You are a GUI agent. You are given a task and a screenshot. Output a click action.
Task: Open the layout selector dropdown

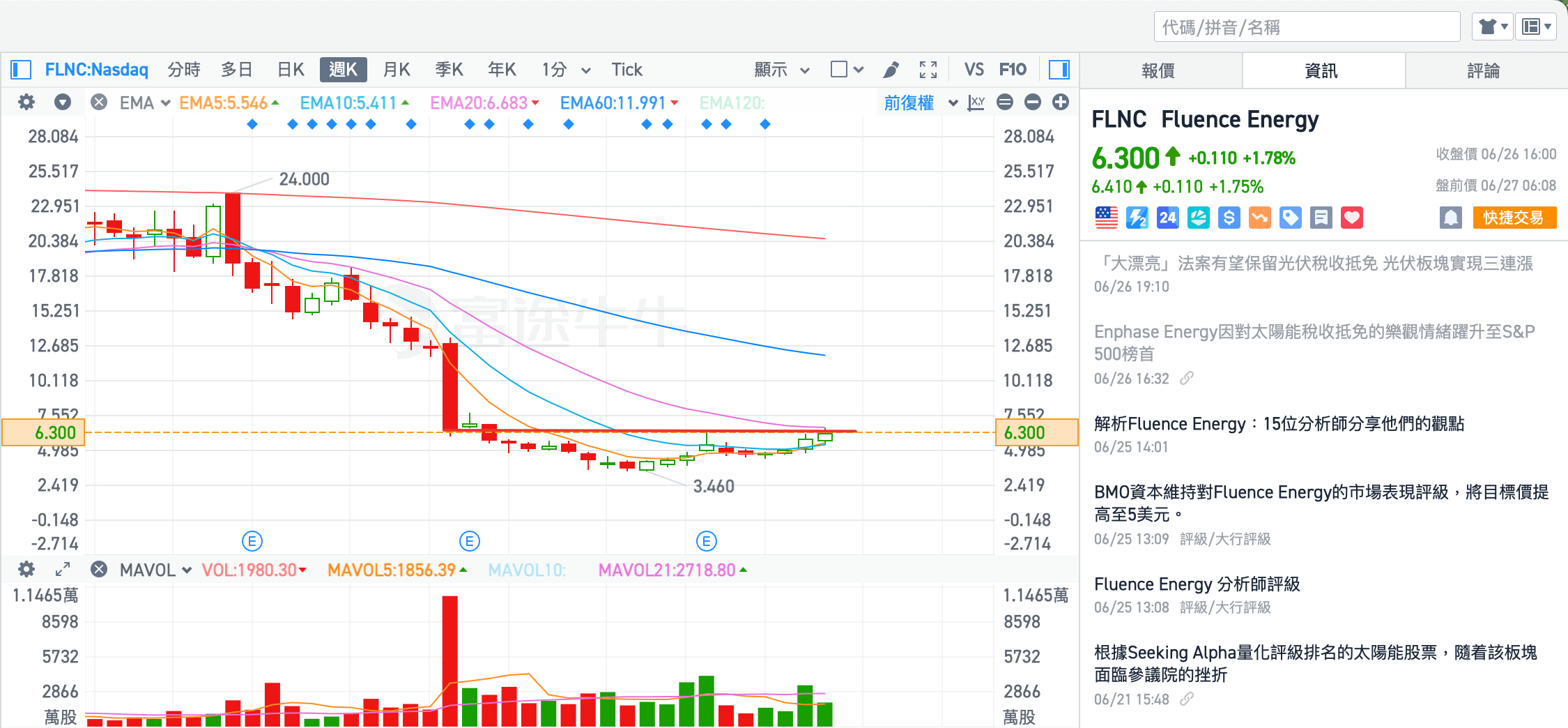tap(1536, 27)
